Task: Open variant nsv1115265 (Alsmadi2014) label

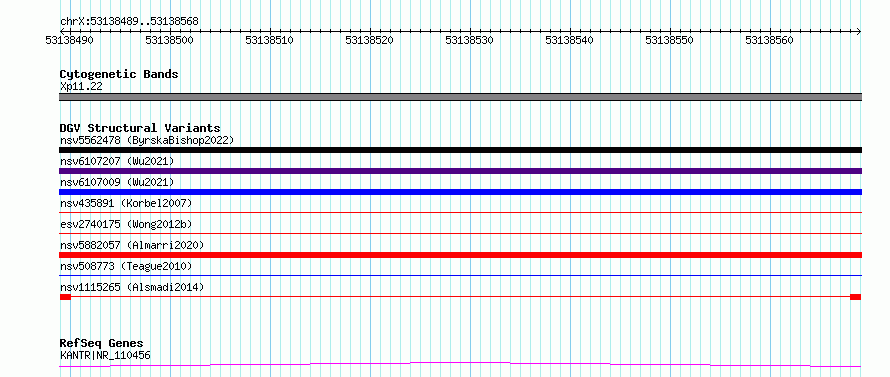Action: point(132,287)
